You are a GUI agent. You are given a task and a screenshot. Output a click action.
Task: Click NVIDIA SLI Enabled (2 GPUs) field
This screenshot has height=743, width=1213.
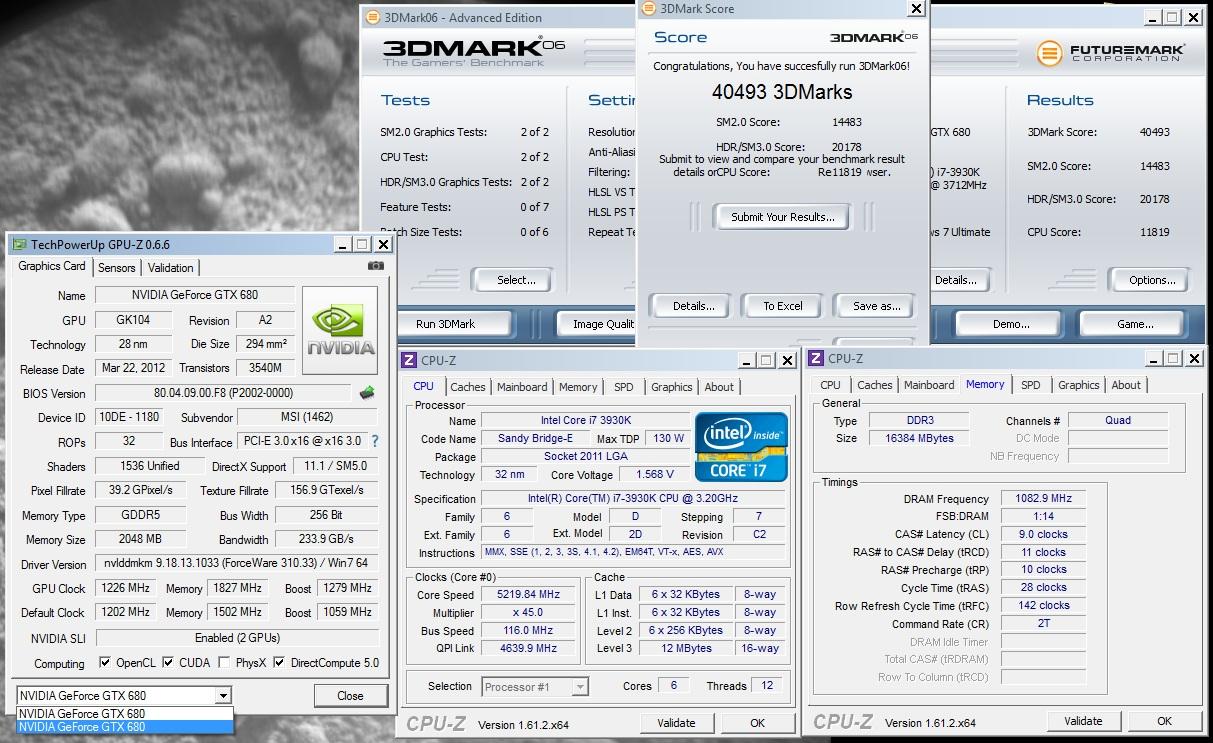point(237,638)
